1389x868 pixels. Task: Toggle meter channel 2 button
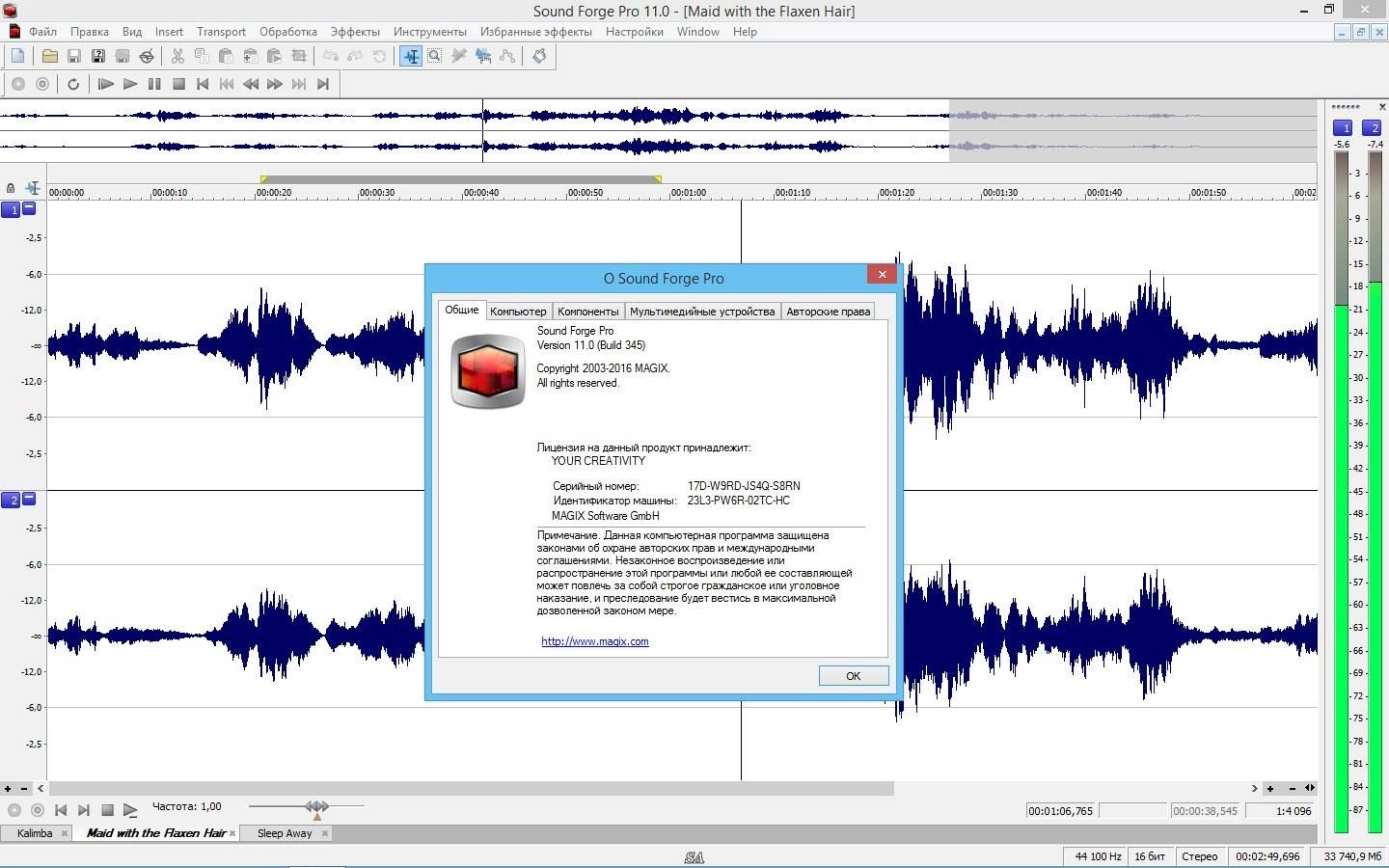click(x=1373, y=128)
